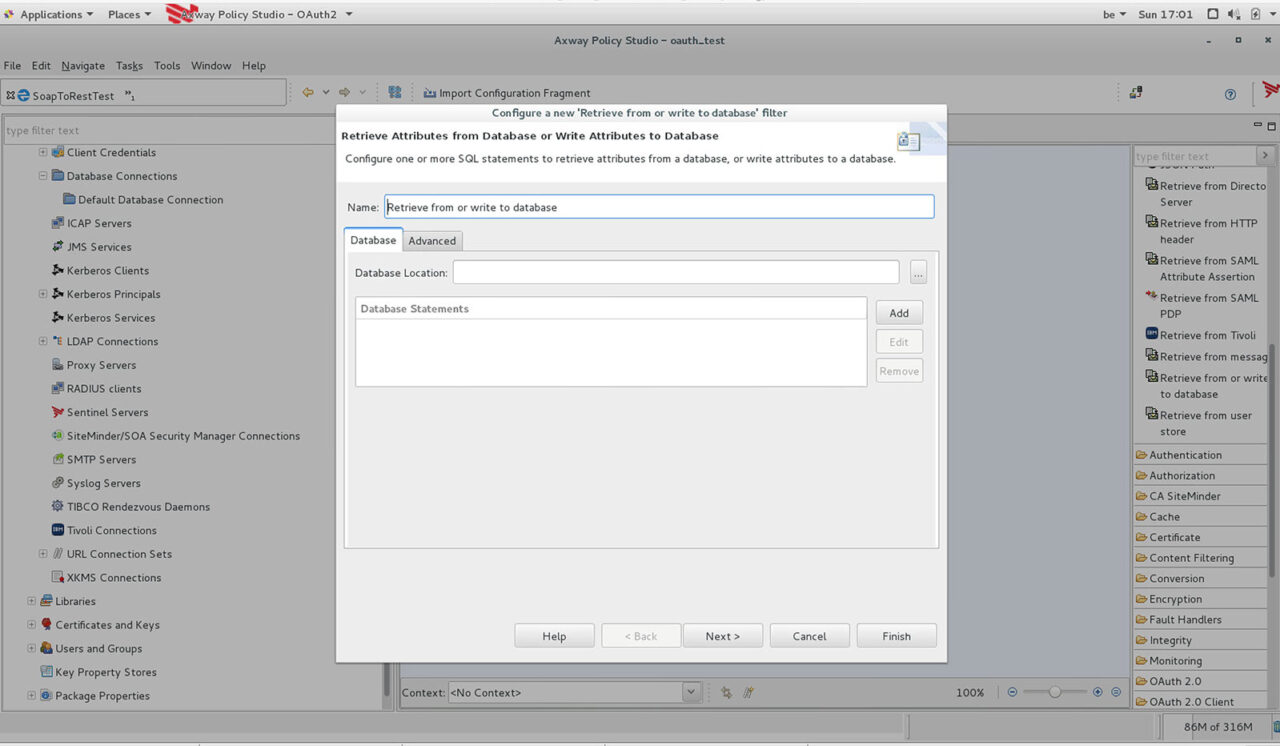Screen dimensions: 1280x746
Task: Select the Tivoli Connections icon
Action: tap(58, 530)
